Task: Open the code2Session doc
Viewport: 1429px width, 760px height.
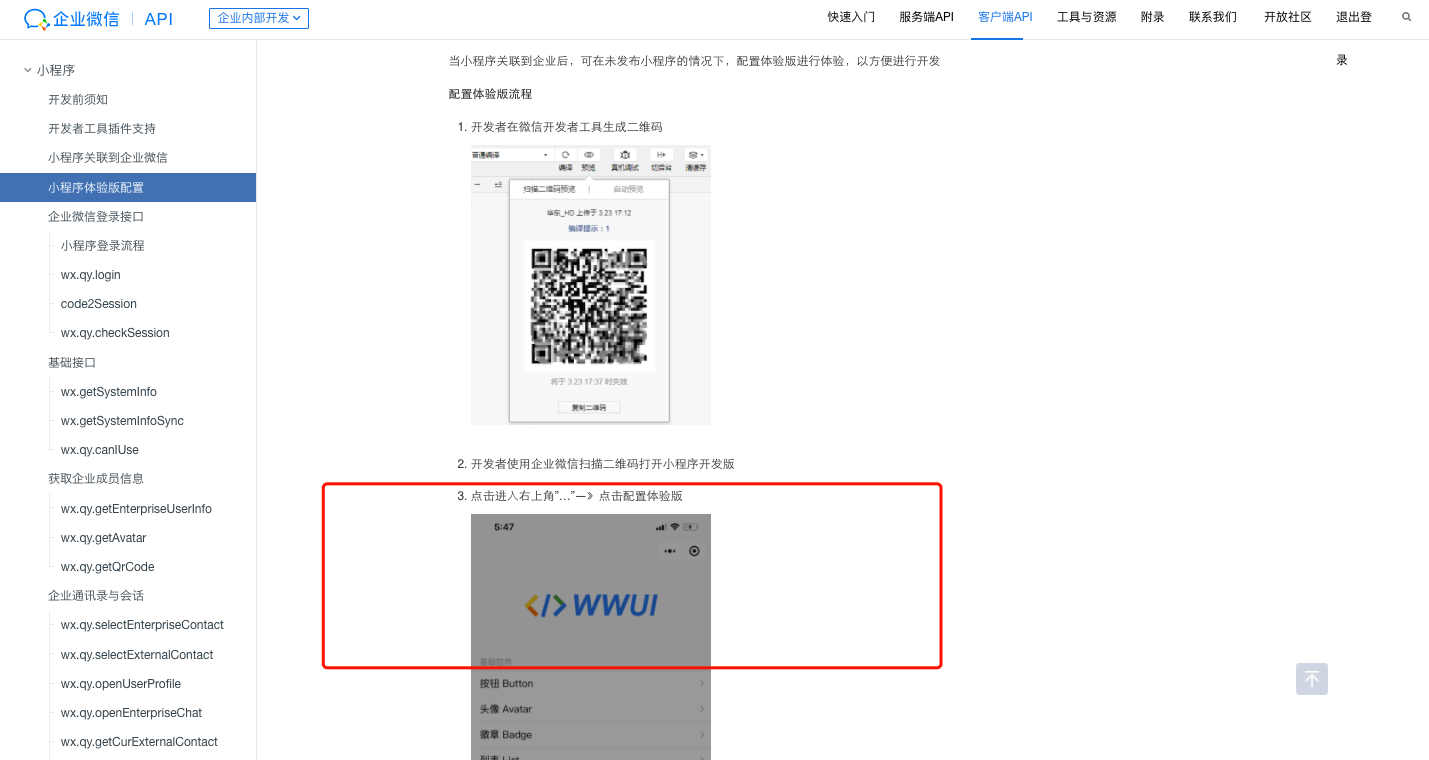Action: tap(99, 304)
